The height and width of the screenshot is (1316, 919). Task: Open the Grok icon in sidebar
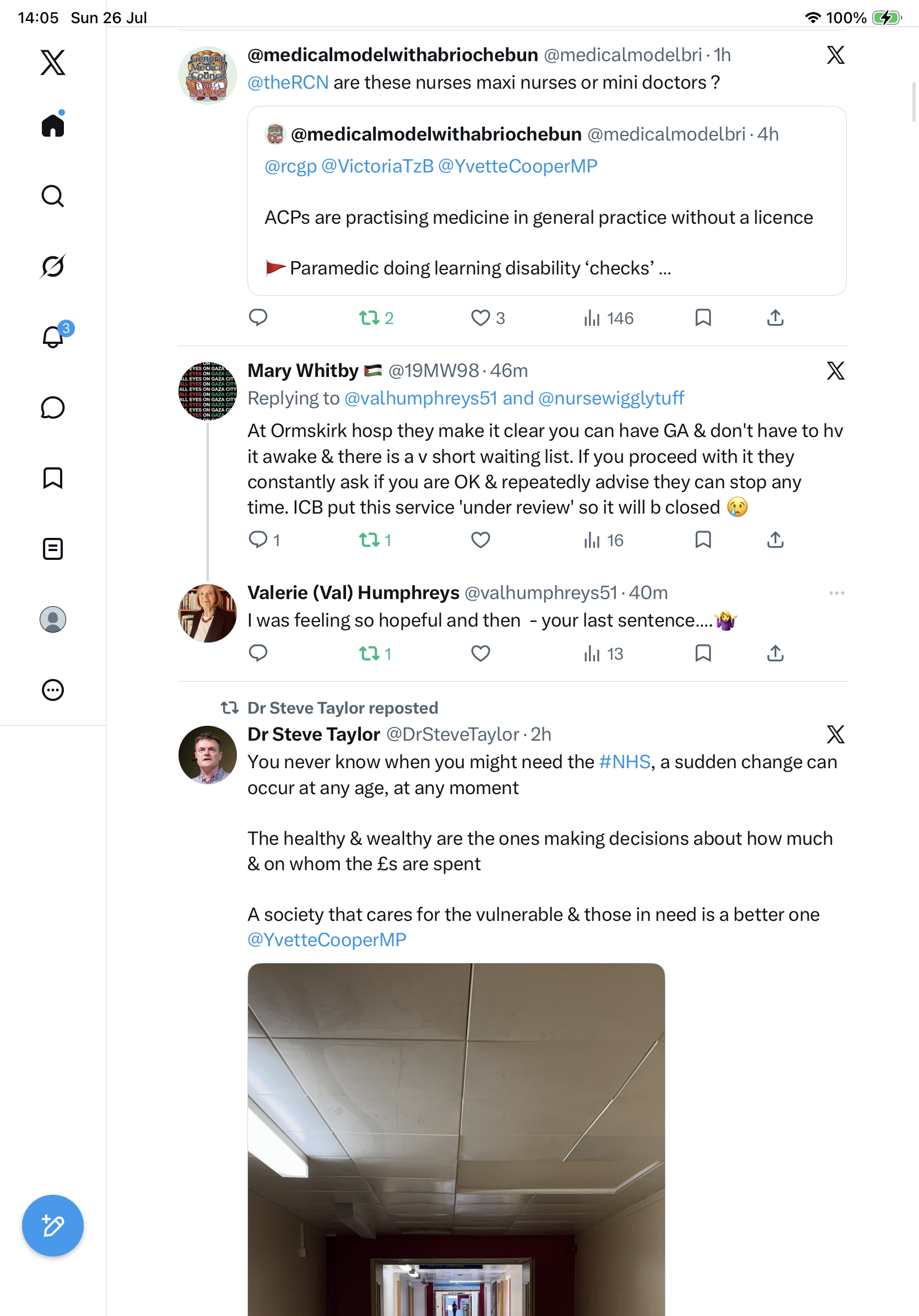53,266
